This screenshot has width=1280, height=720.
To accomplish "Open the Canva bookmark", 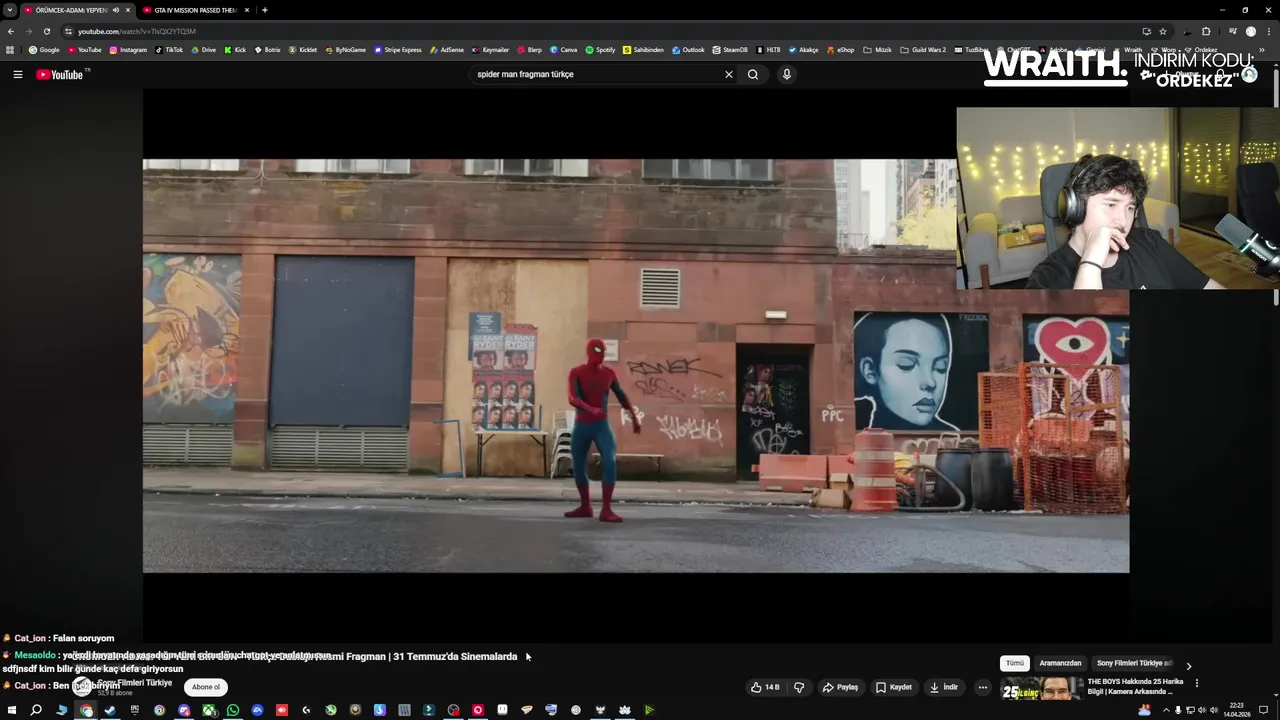I will (564, 50).
